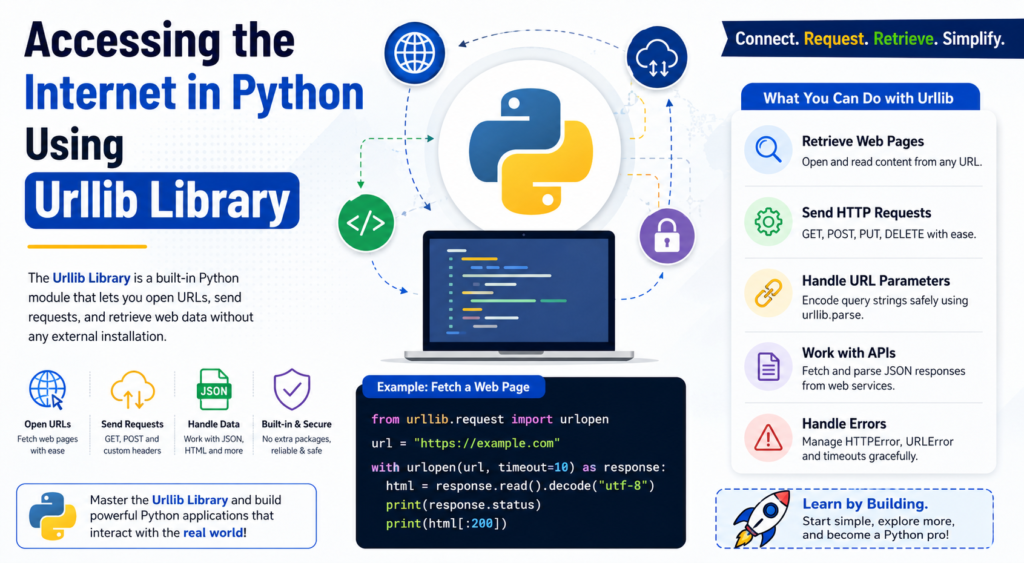Image resolution: width=1024 pixels, height=563 pixels.
Task: Click the What You Can Do with Urllib header
Action: click(859, 98)
